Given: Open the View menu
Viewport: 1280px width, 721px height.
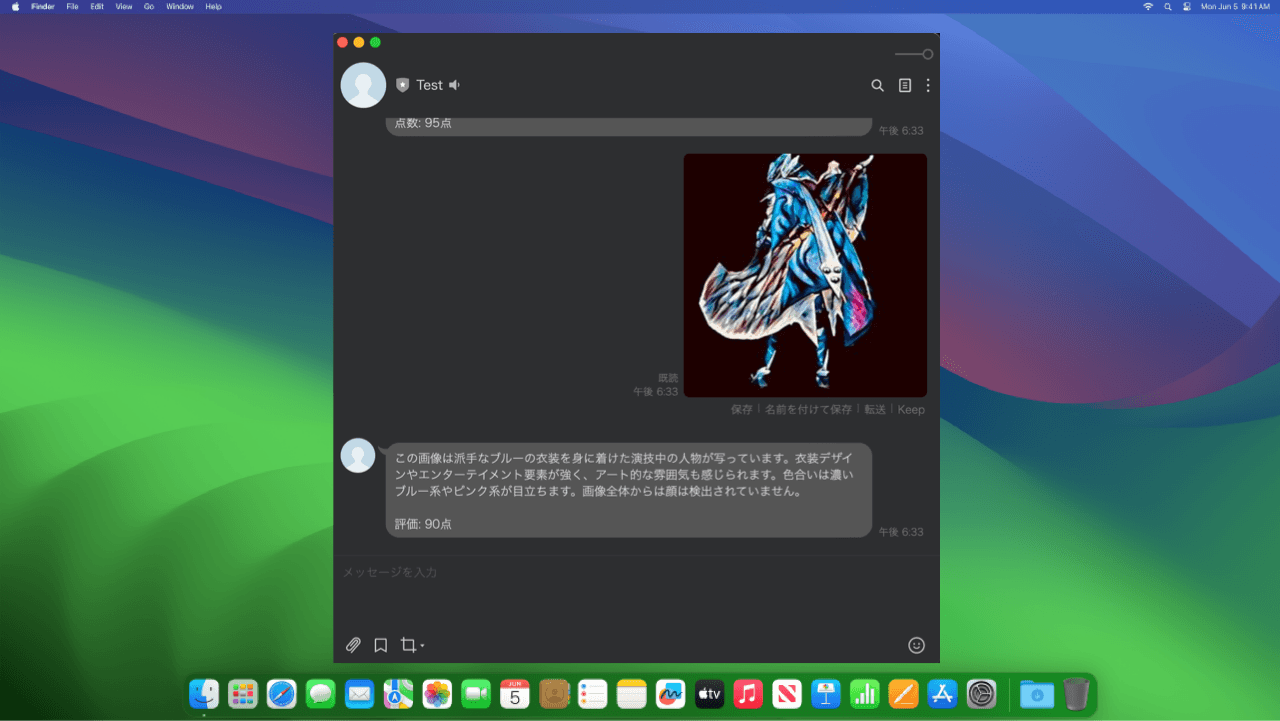Looking at the screenshot, I should point(124,6).
